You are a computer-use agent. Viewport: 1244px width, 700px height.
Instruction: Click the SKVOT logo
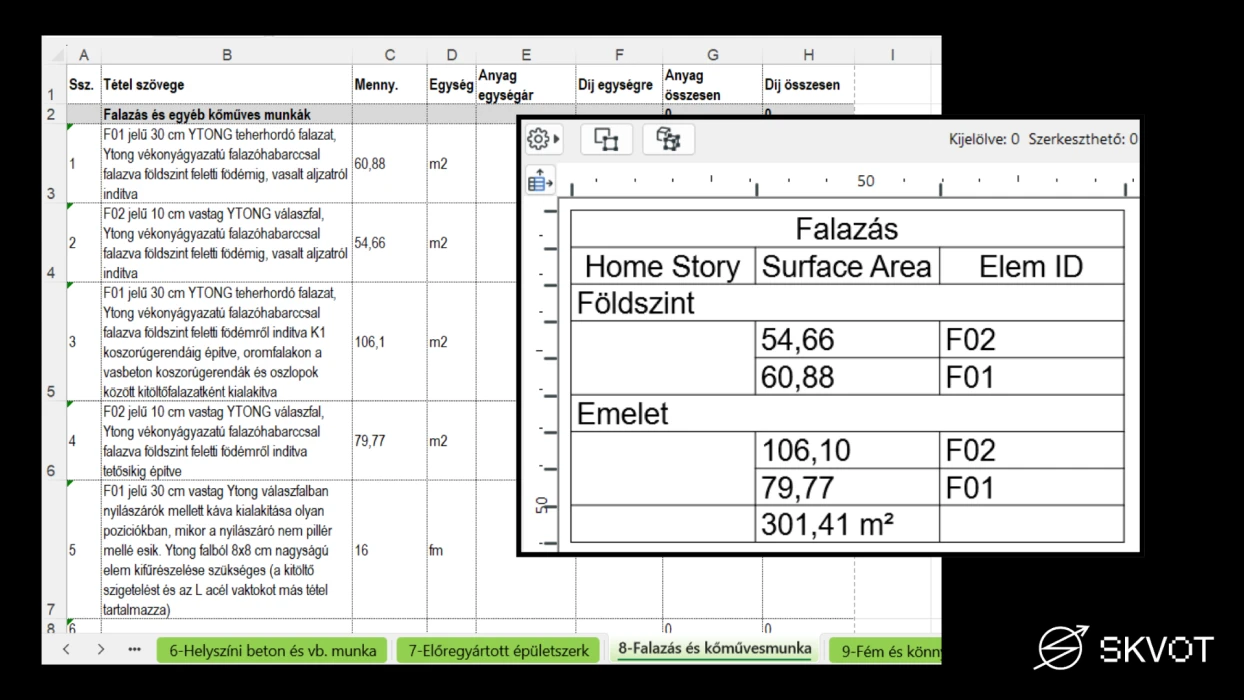coord(1123,648)
